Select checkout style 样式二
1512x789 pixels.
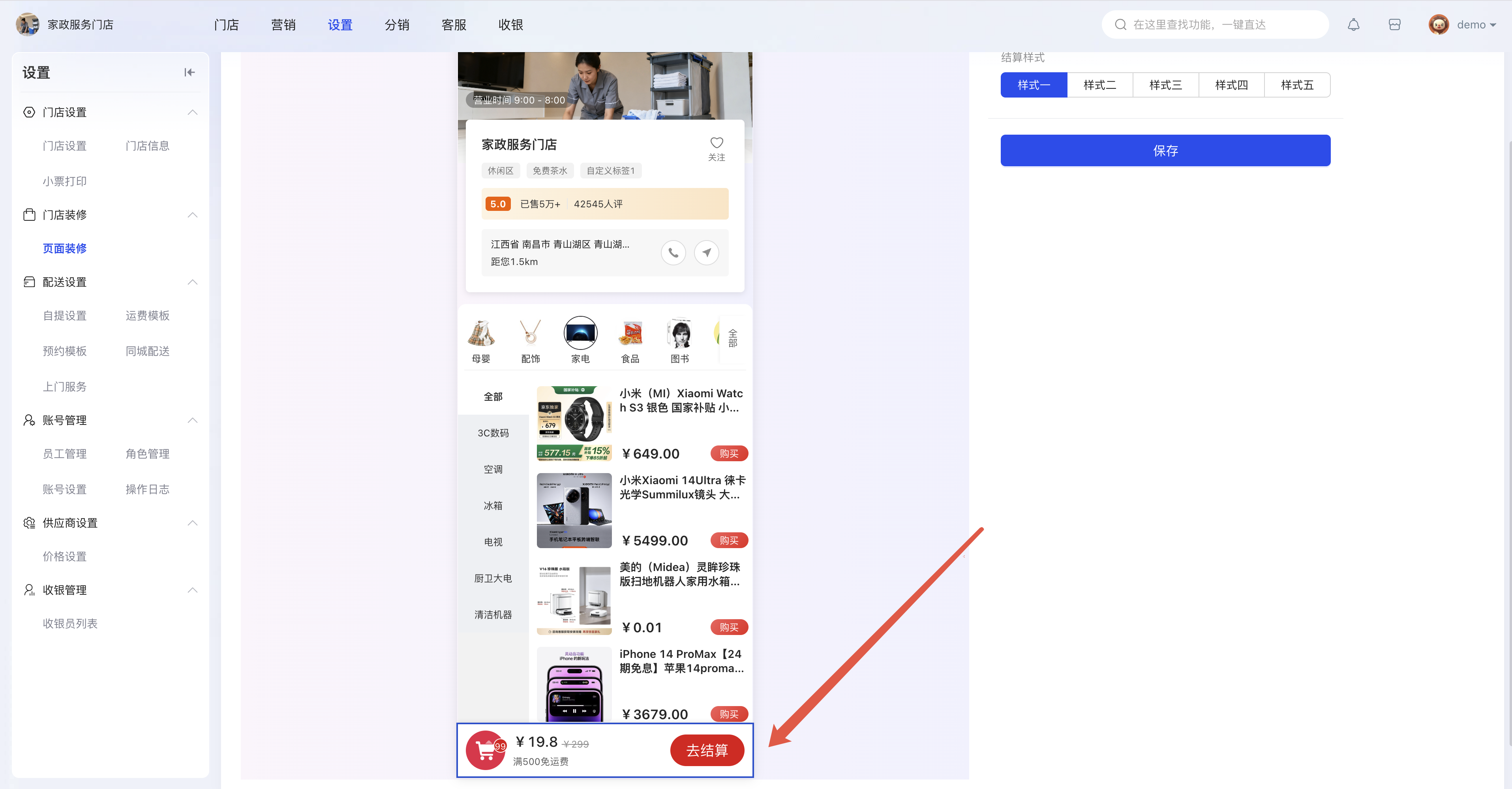(1099, 85)
